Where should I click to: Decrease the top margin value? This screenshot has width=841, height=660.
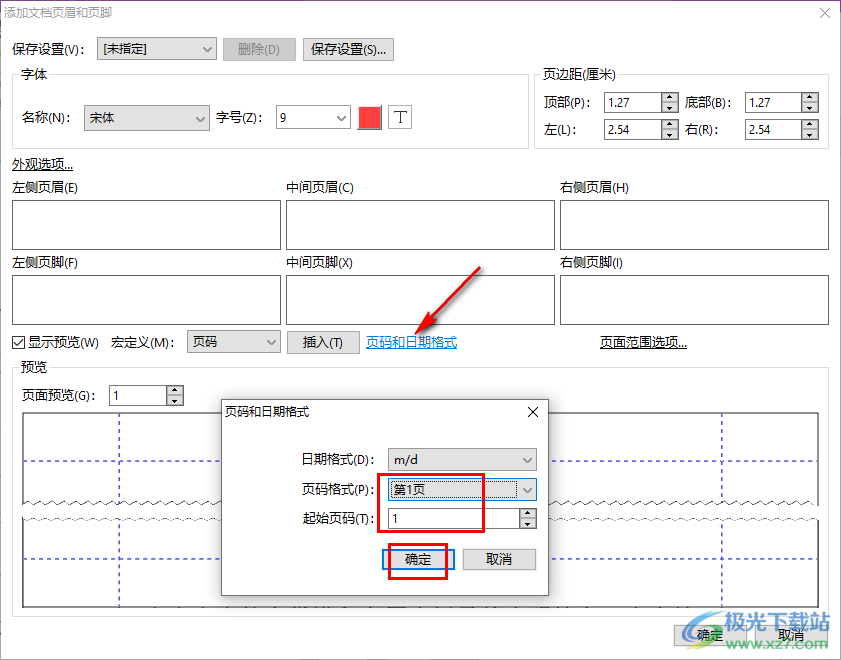point(669,107)
